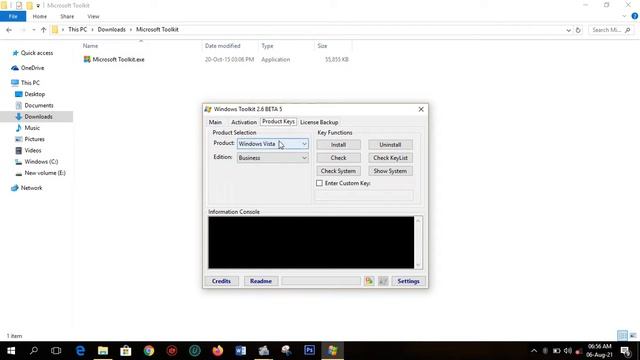
Task: Open the Edition dropdown showing Business
Action: pyautogui.click(x=273, y=158)
